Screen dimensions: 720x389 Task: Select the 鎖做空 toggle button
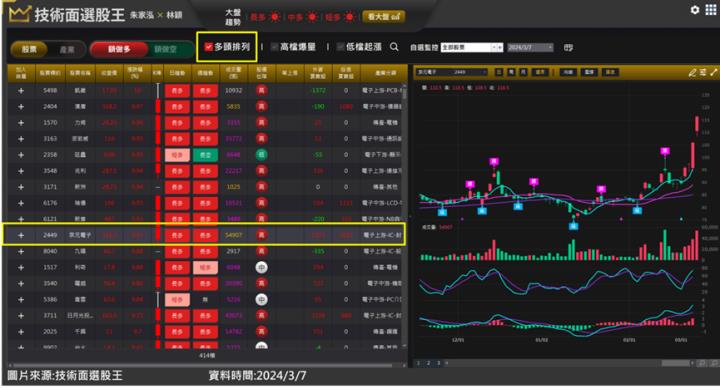(x=165, y=49)
